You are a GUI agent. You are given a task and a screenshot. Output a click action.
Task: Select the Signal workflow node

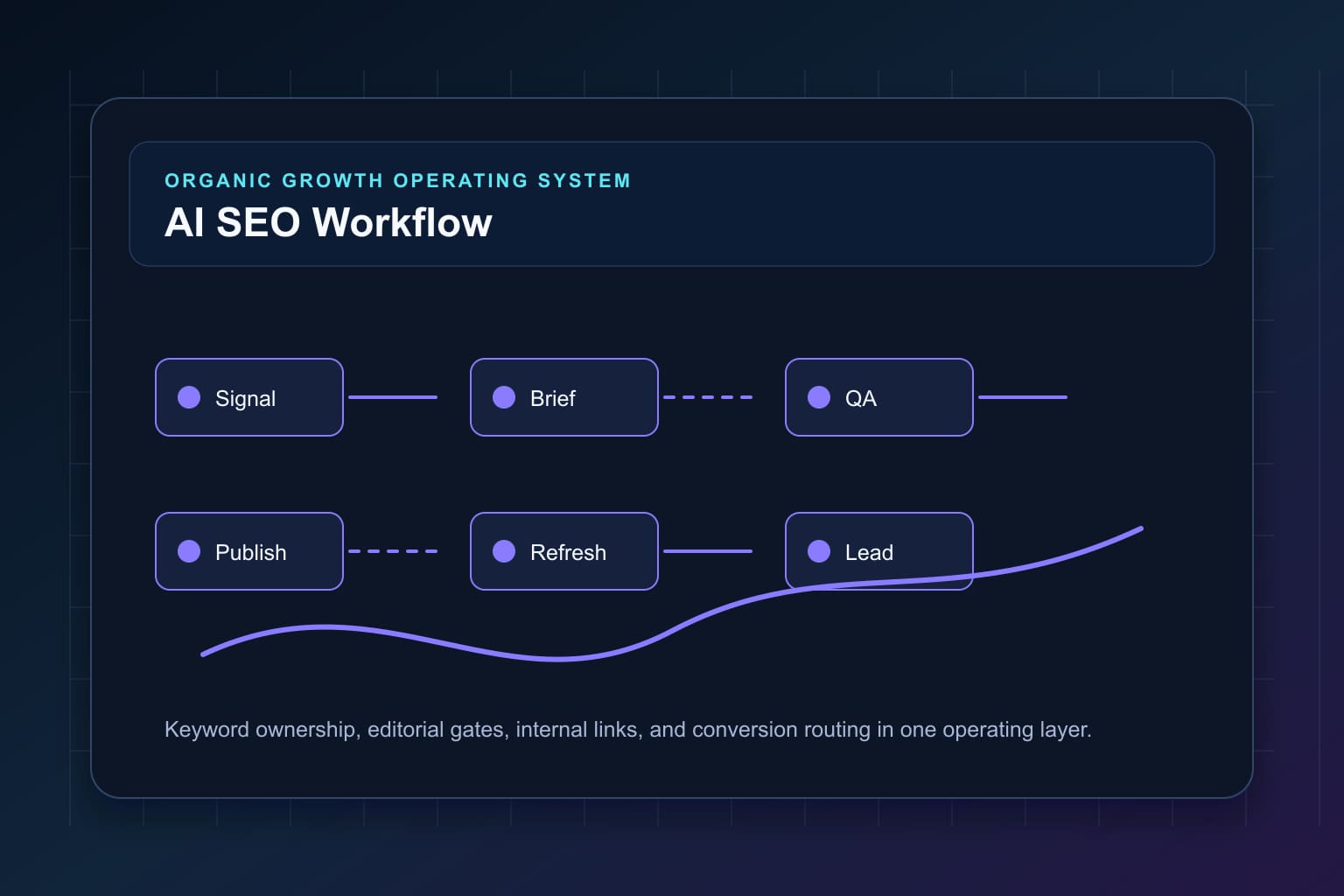coord(249,397)
